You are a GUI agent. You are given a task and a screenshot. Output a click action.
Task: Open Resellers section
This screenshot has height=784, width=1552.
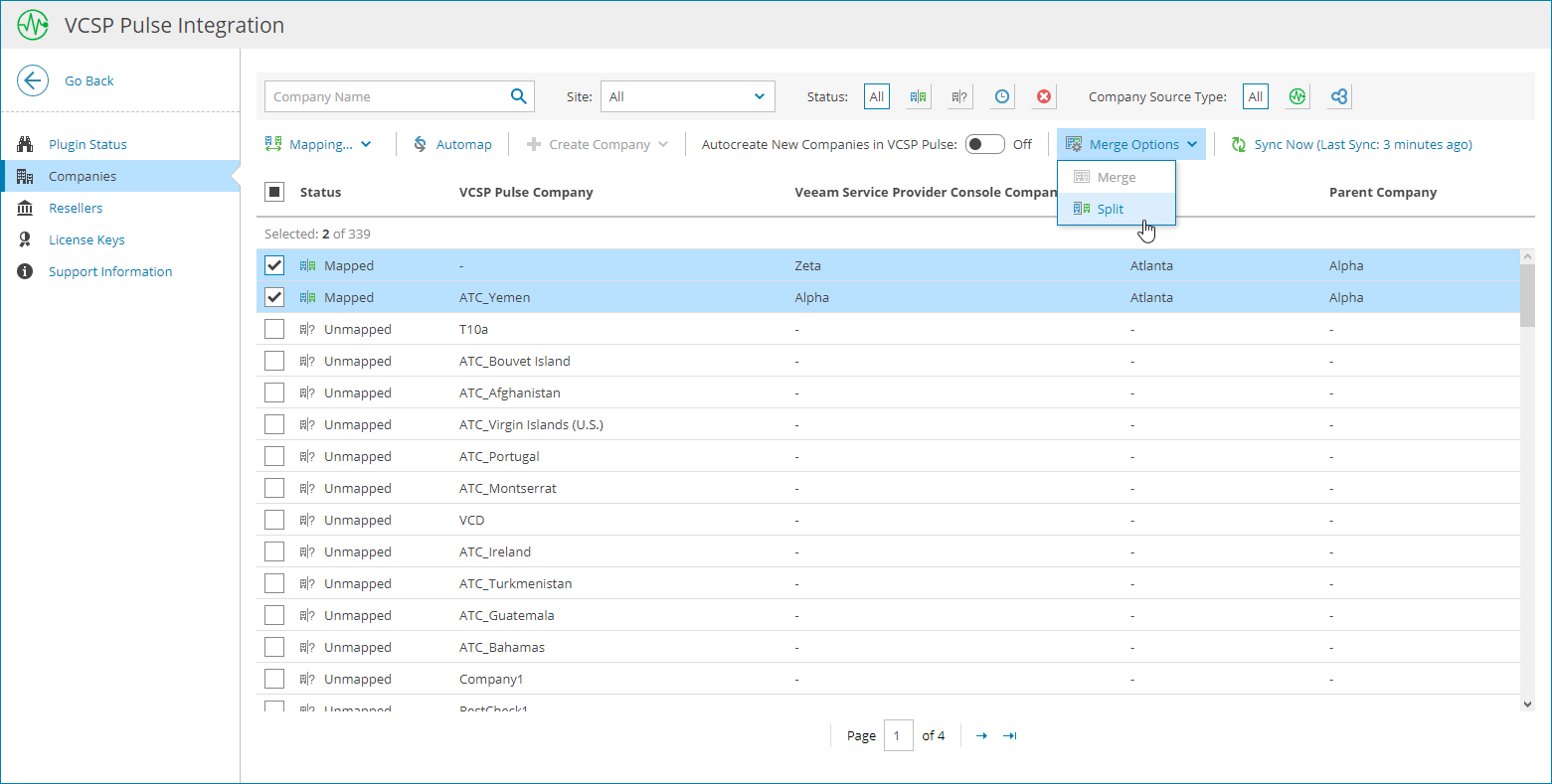76,208
